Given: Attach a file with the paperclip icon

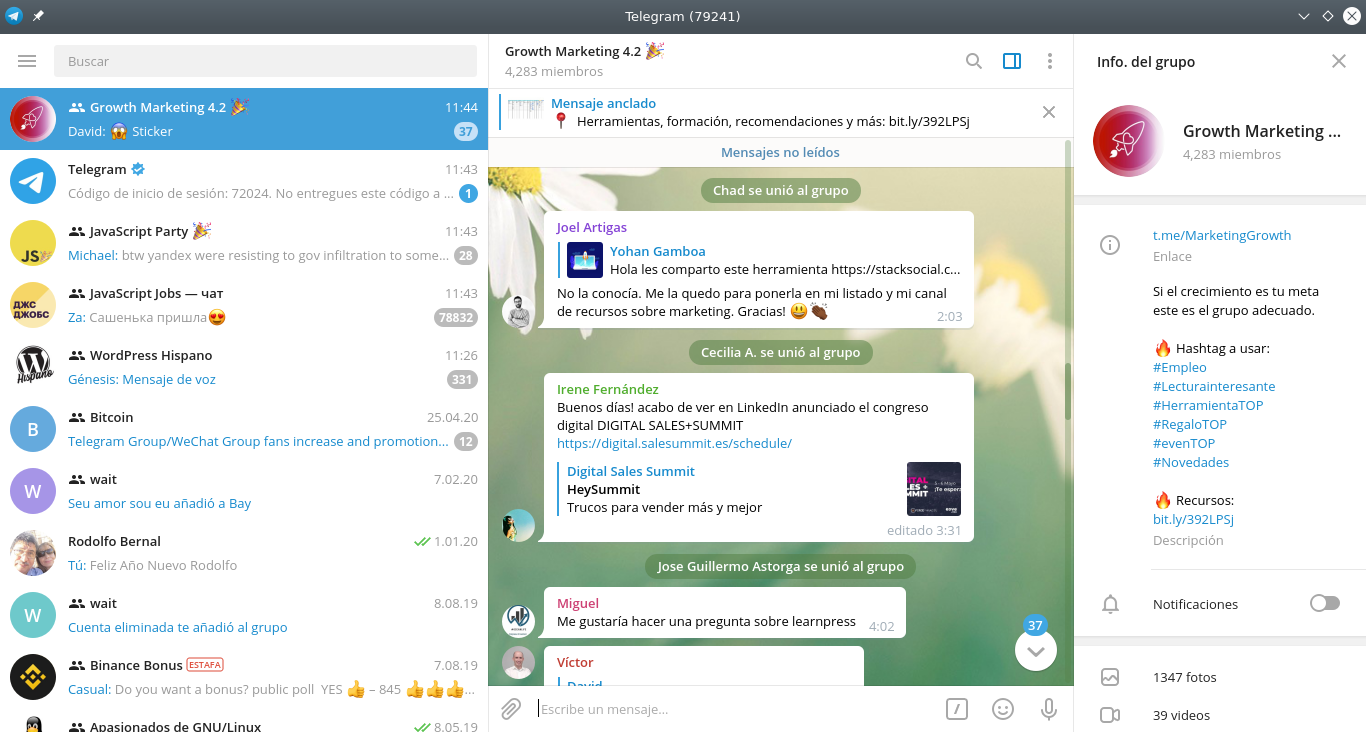Looking at the screenshot, I should point(511,709).
